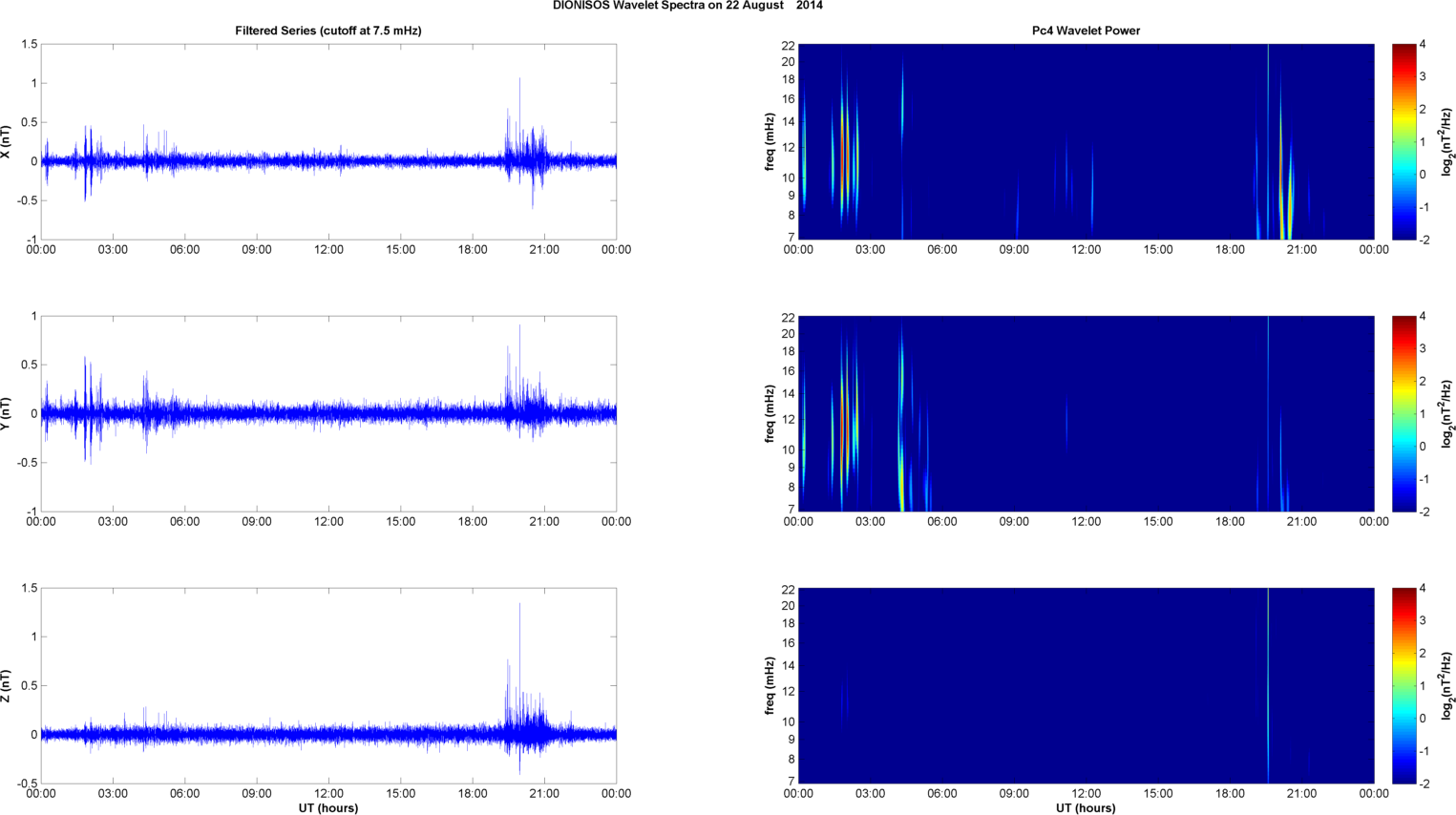The width and height of the screenshot is (1456, 815).
Task: Click log2(nT²/Hz) label beside middle colorbar
Action: click(1447, 413)
